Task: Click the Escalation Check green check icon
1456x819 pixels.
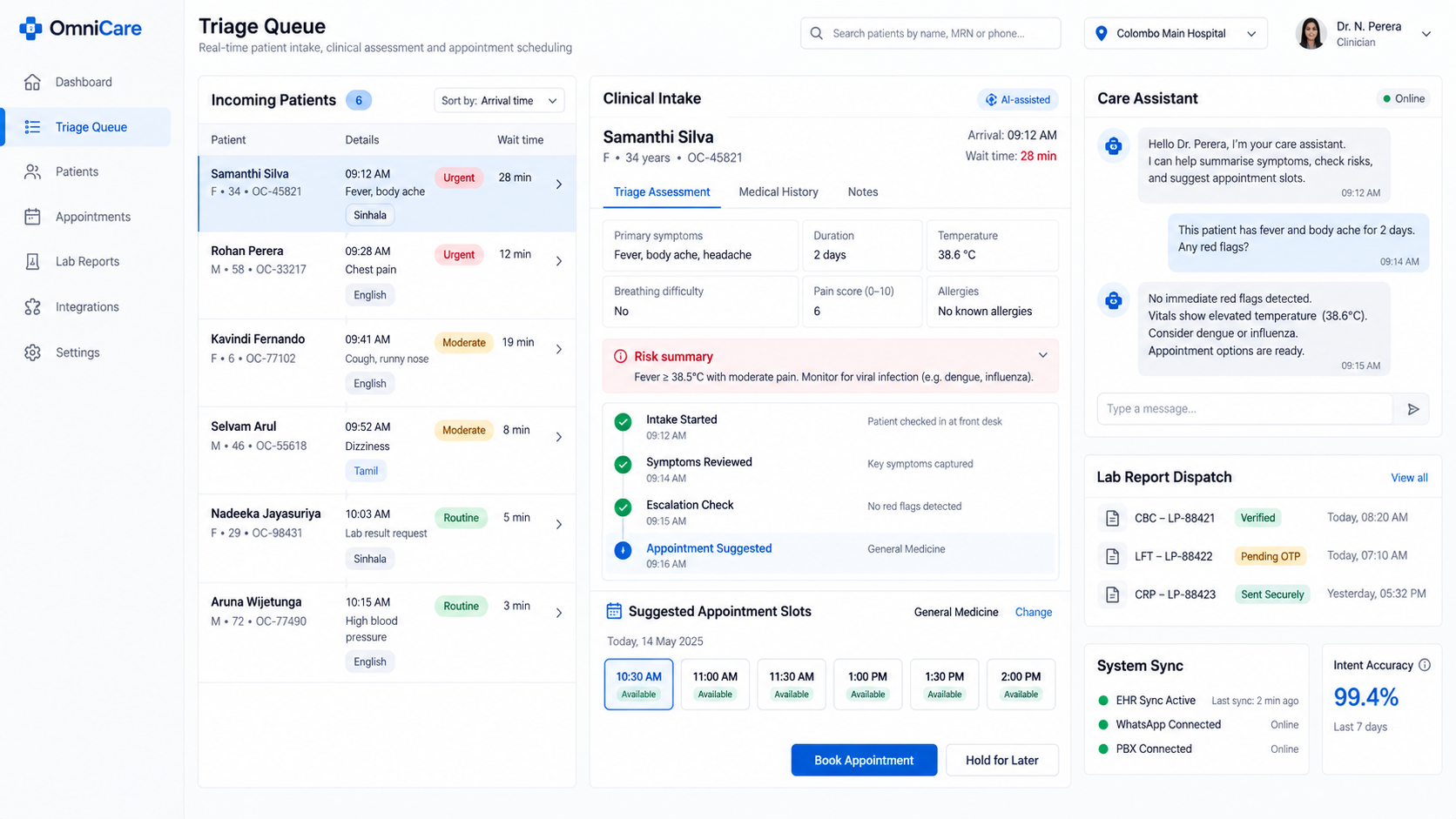Action: (623, 507)
